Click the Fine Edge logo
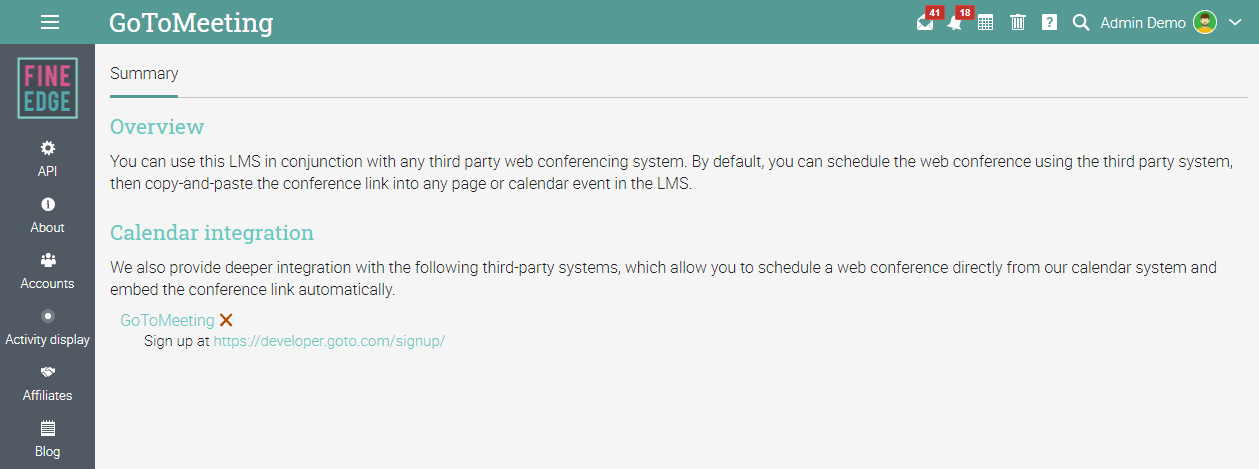 coord(47,88)
